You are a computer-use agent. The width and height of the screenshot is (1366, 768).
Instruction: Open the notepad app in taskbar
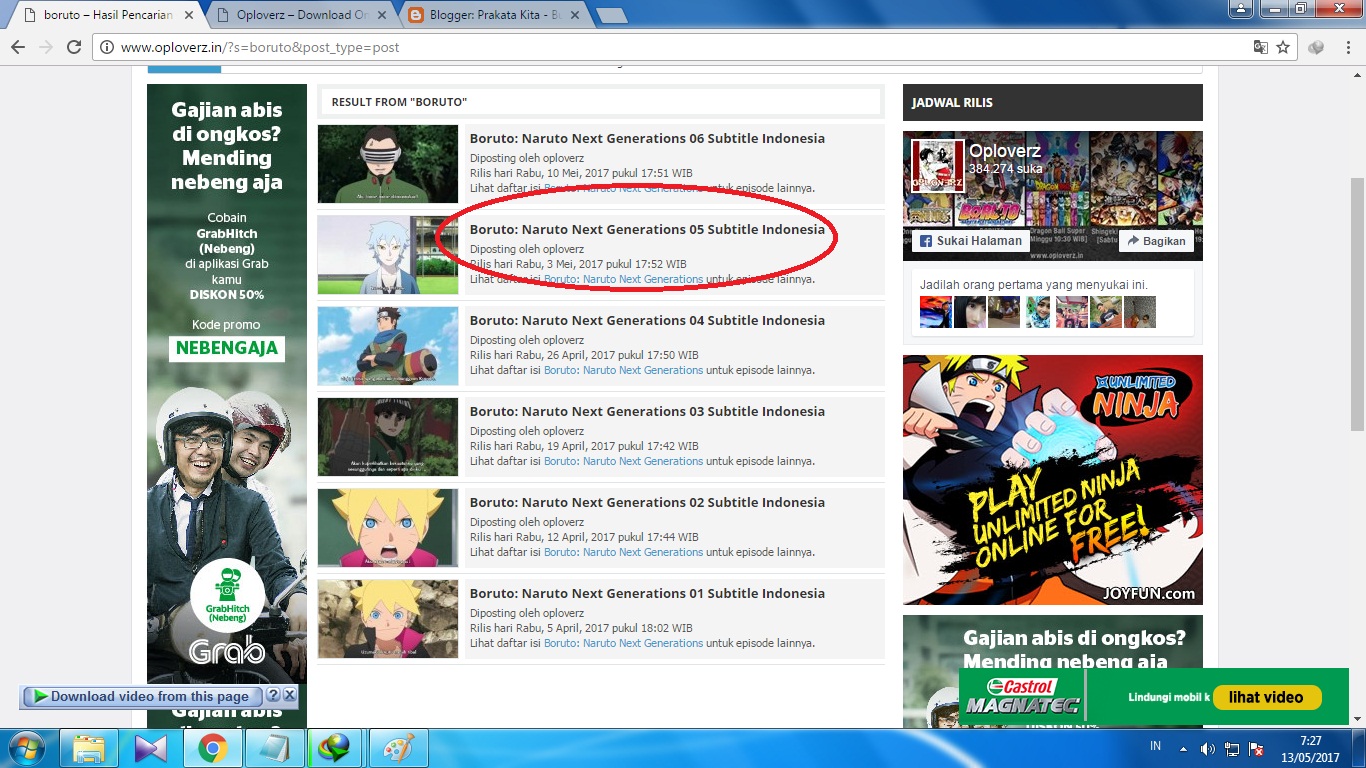tap(274, 748)
